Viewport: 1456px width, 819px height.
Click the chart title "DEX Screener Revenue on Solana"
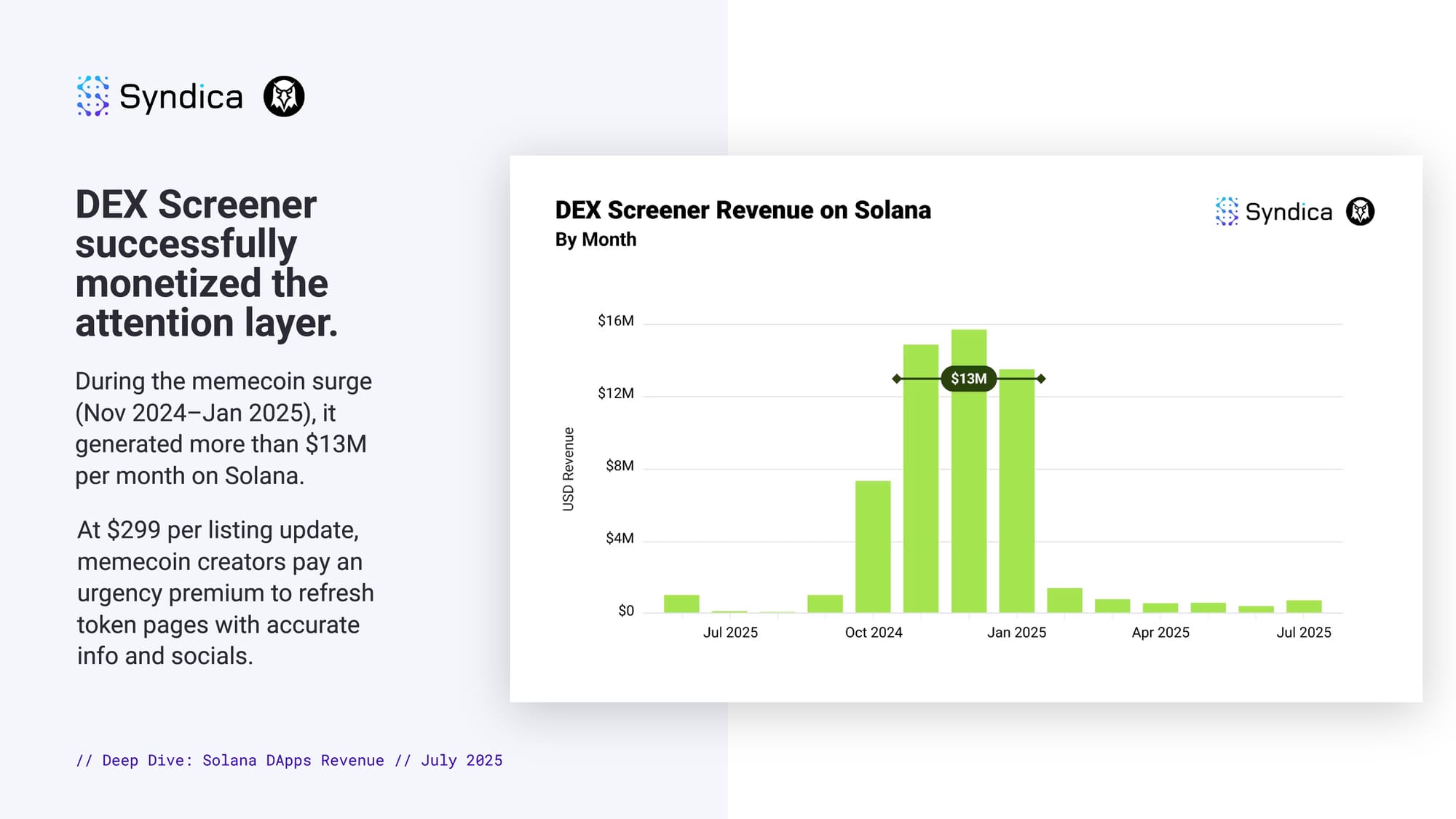click(743, 210)
